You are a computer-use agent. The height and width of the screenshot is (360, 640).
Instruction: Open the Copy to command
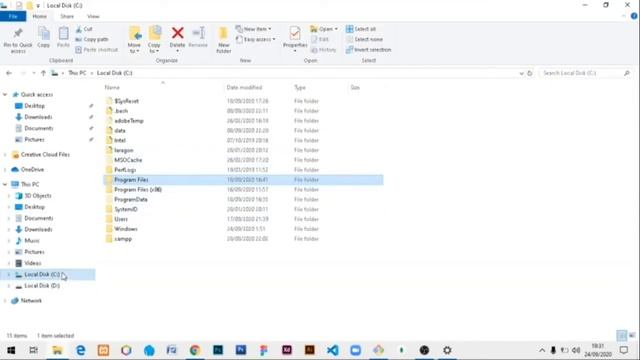click(x=154, y=40)
